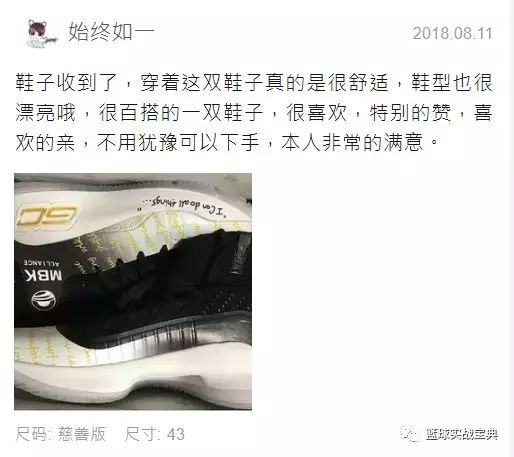Click the 篮球实战宝典 watermark text

(x=462, y=434)
